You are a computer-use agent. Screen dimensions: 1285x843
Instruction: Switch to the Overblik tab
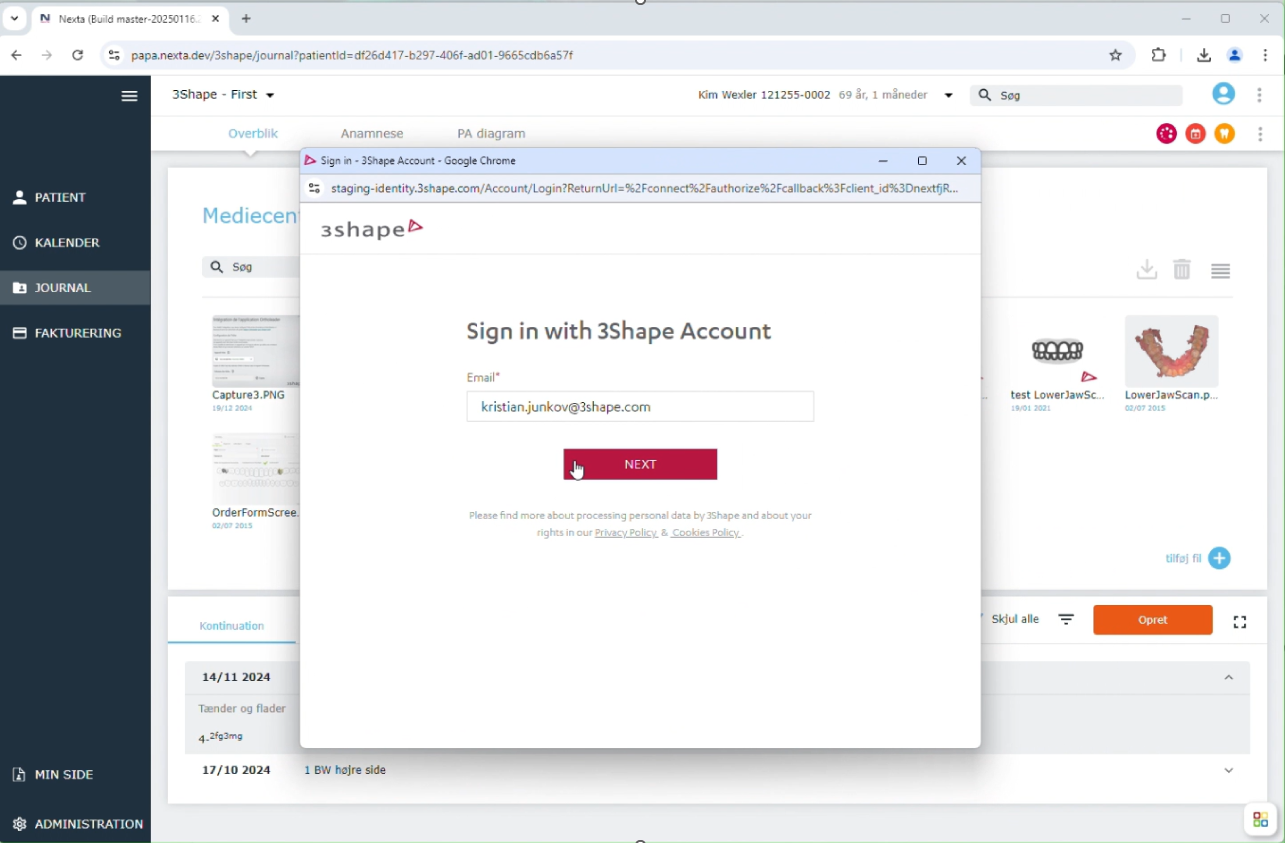[x=253, y=133]
